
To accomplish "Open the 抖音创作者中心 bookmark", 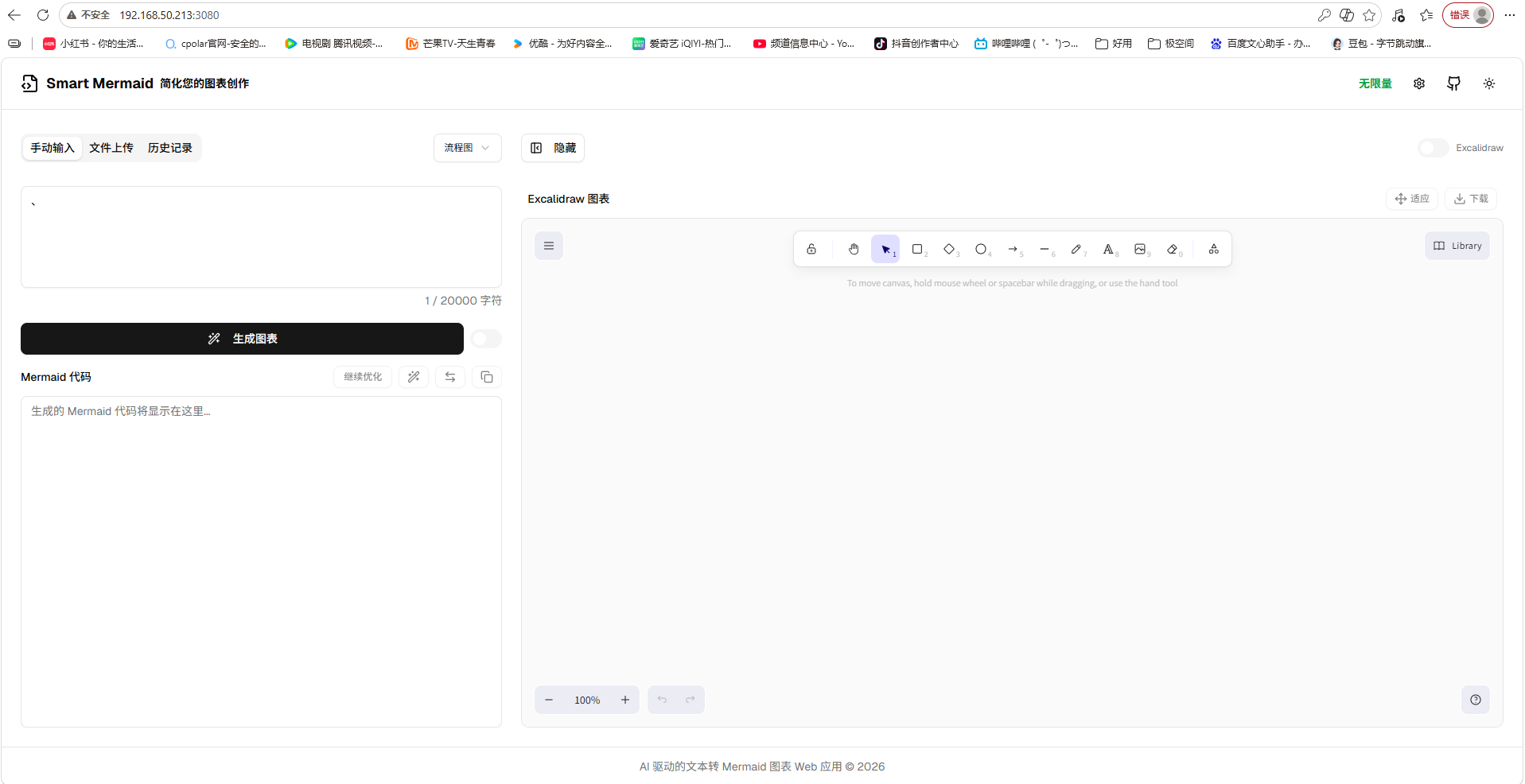I will 916,44.
